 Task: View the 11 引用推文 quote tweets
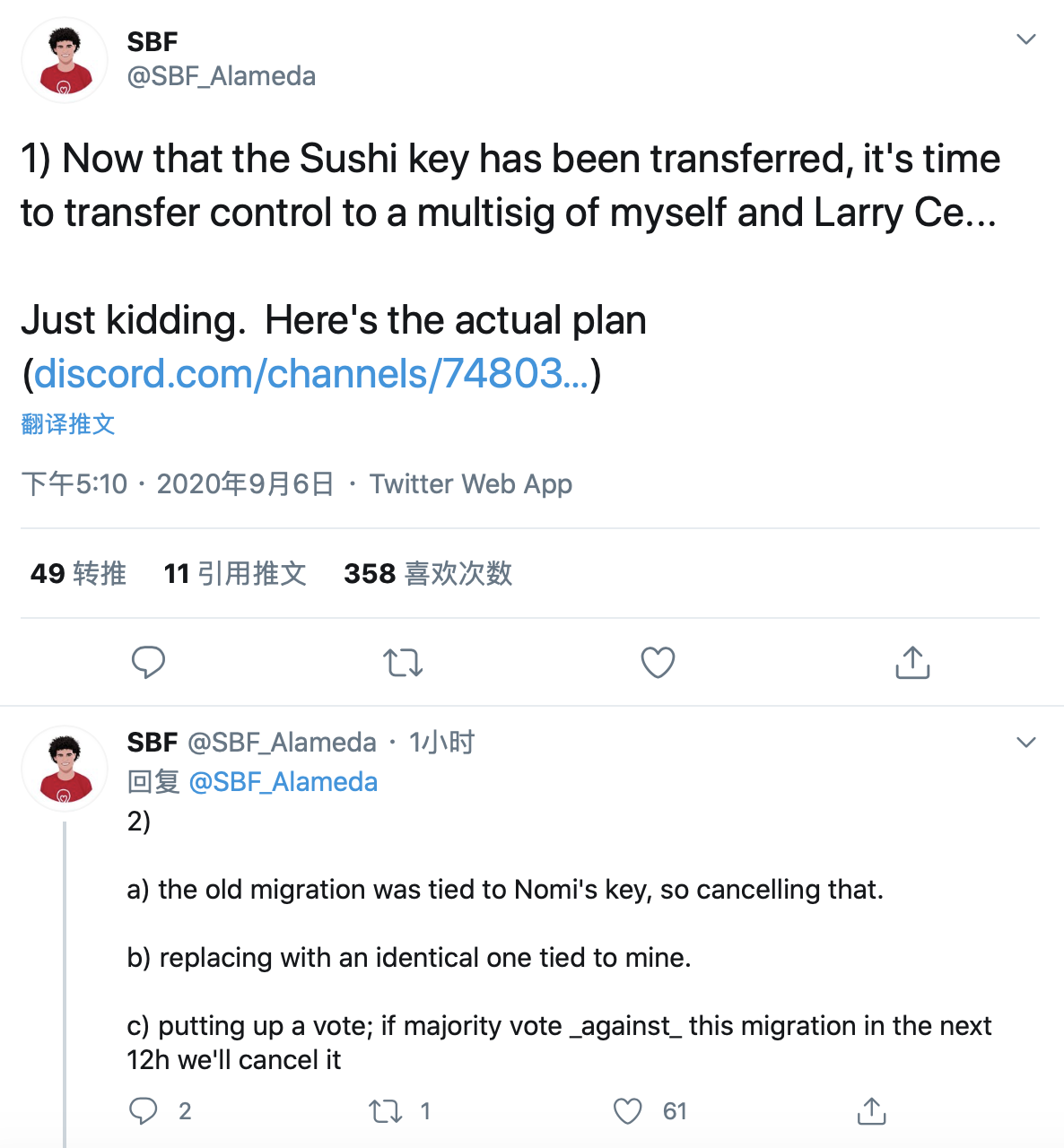tap(235, 573)
